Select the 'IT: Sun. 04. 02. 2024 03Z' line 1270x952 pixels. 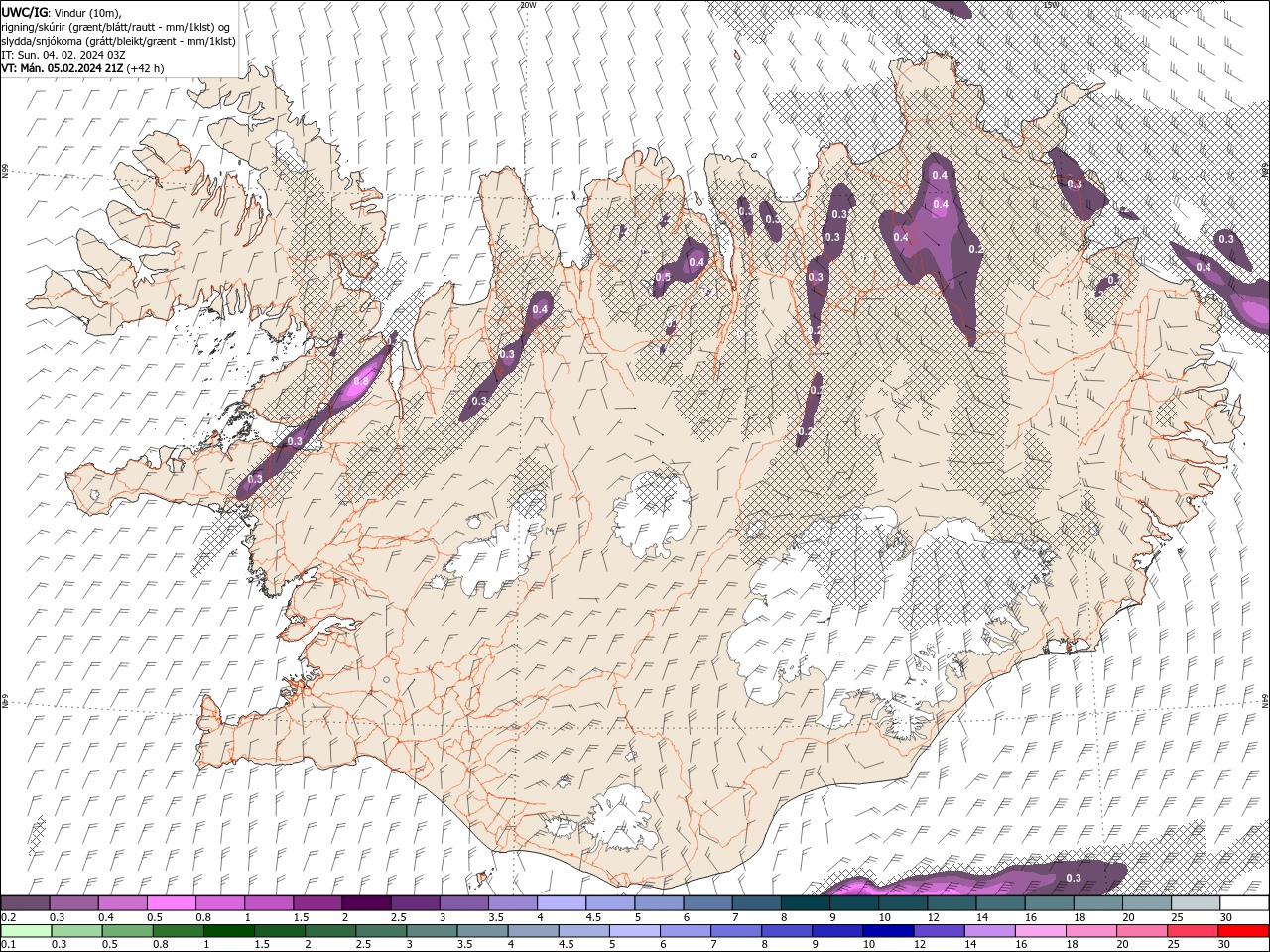tap(63, 55)
